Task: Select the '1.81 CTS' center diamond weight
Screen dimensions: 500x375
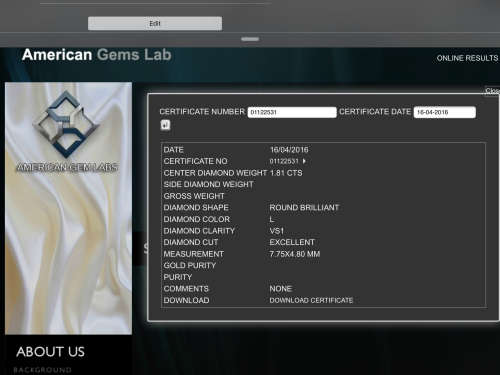Action: click(286, 173)
